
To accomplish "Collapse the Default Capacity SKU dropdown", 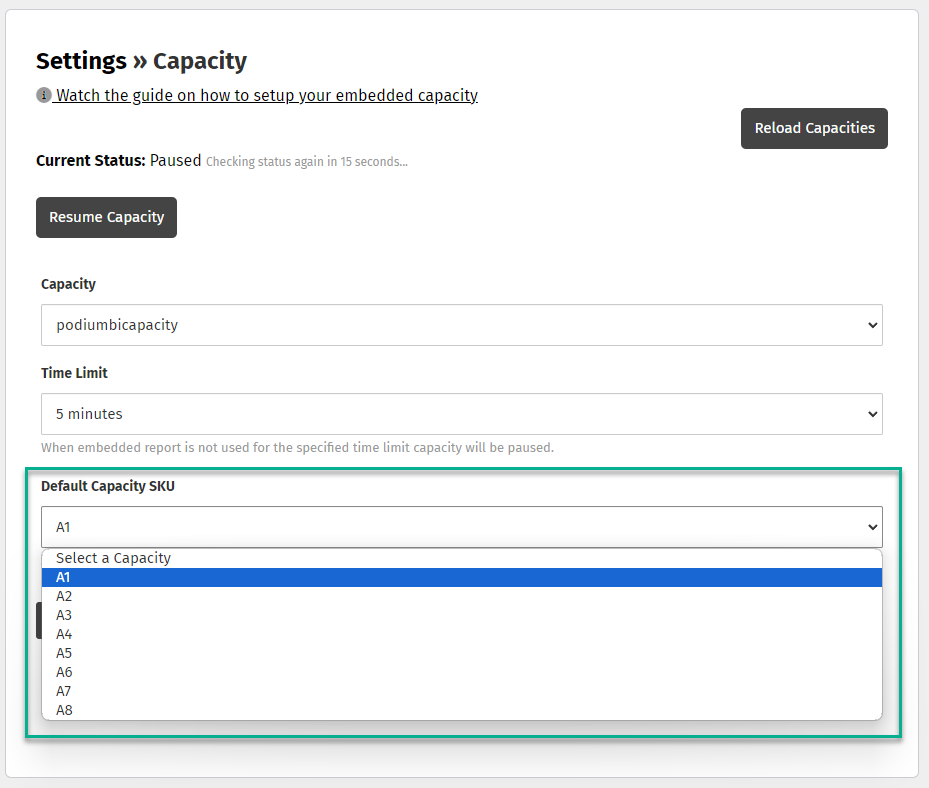I will click(x=461, y=527).
